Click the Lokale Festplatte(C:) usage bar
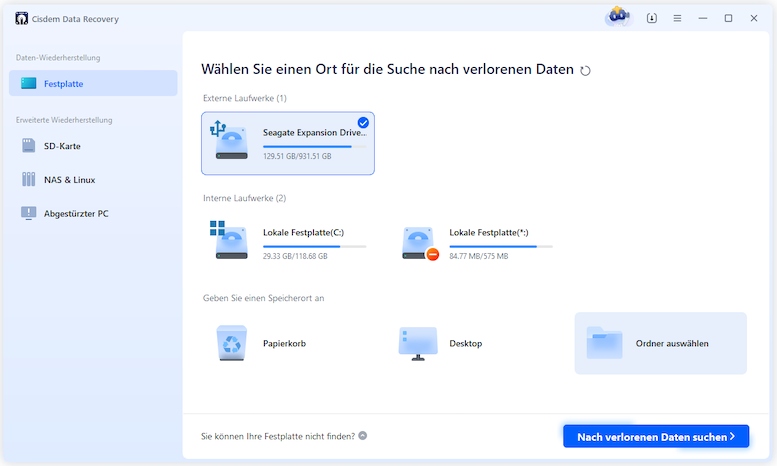Image resolution: width=777 pixels, height=466 pixels. [x=314, y=246]
